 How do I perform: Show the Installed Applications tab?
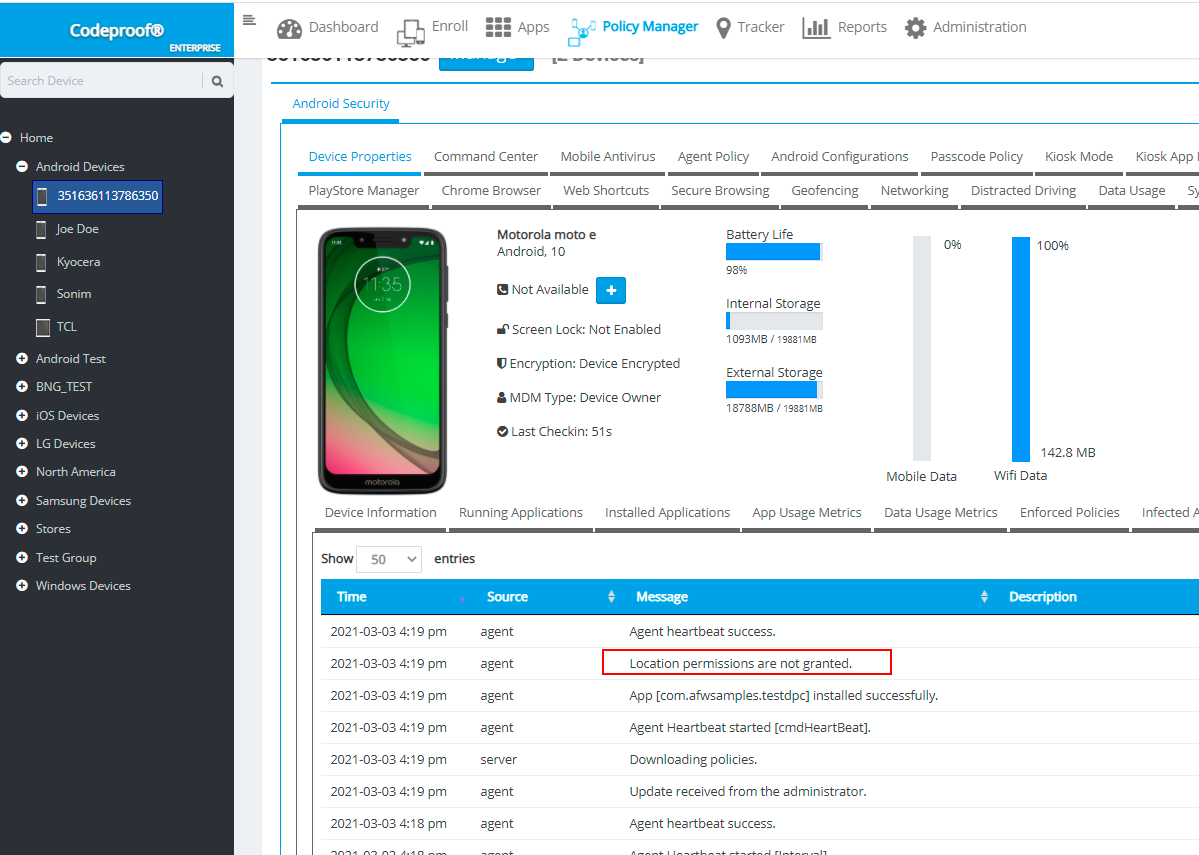668,513
